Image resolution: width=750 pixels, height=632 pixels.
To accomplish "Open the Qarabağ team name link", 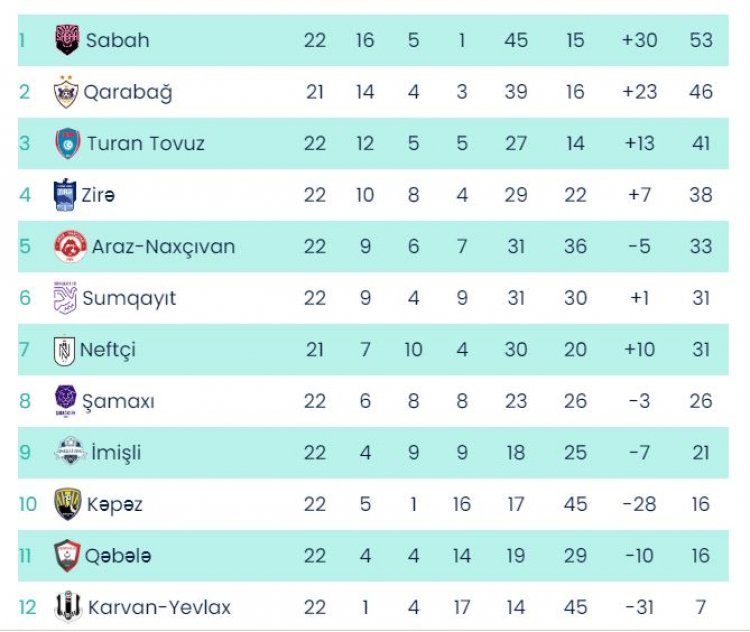I will [127, 92].
